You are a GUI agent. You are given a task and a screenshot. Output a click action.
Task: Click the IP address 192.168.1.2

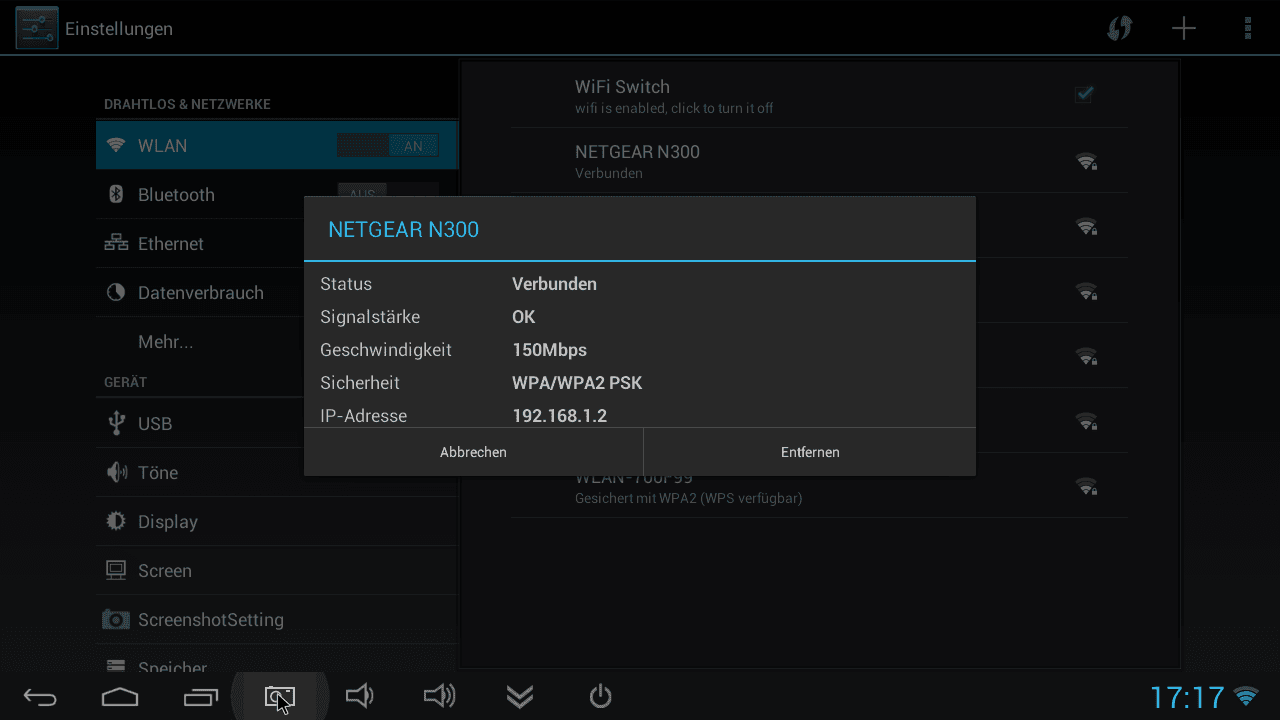tap(559, 416)
